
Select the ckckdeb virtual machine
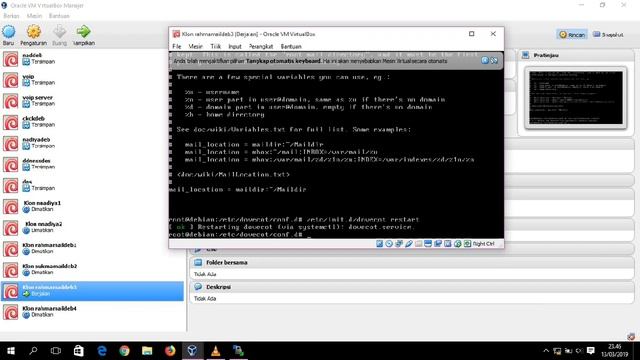tap(93, 122)
